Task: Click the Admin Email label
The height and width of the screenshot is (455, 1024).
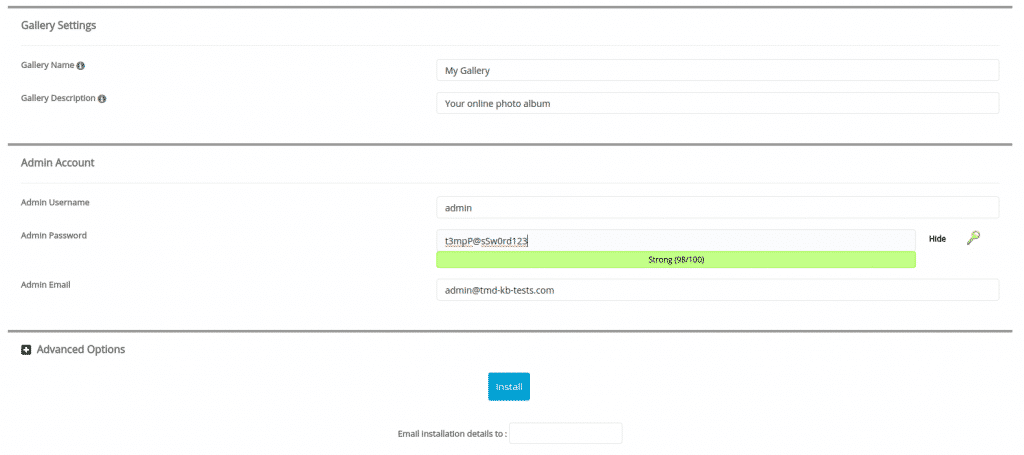Action: coord(46,285)
